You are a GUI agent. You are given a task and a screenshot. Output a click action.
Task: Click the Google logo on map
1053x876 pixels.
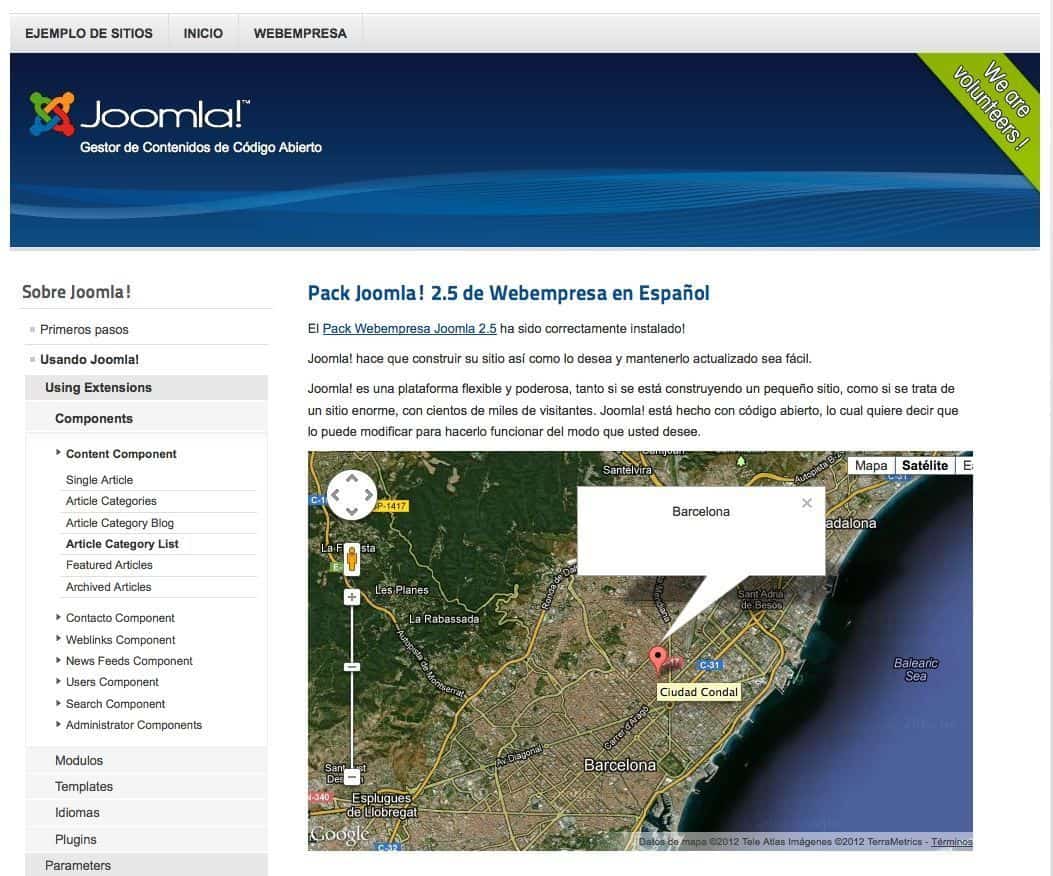(340, 834)
